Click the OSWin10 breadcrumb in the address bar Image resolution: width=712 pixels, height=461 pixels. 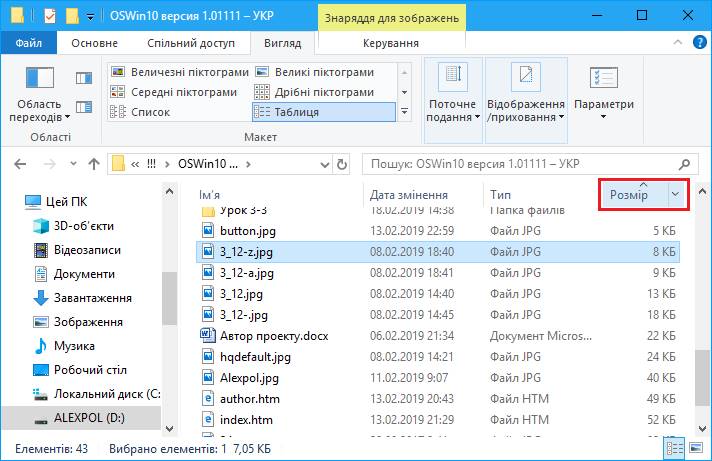[208, 164]
